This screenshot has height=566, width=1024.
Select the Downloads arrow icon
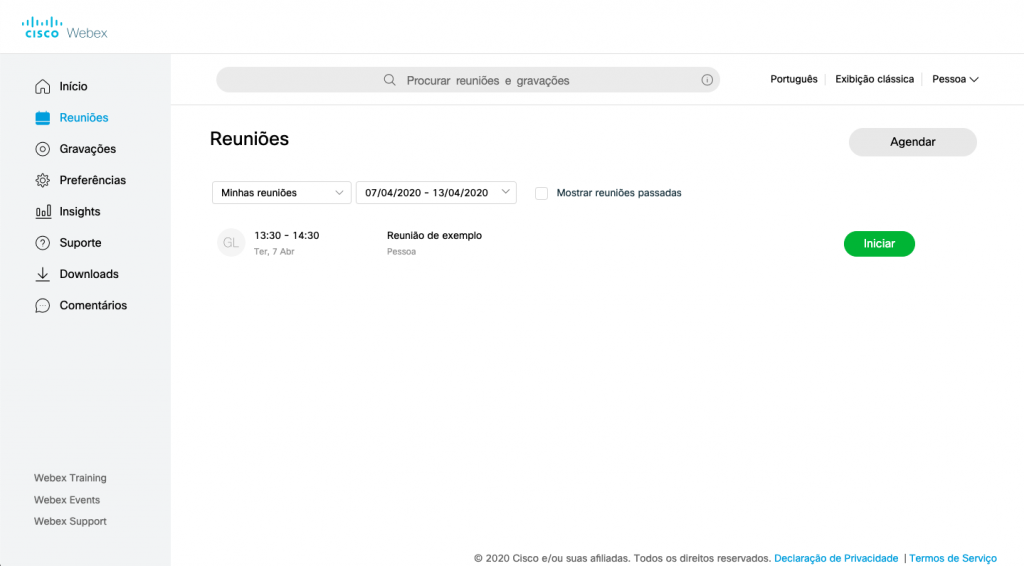coord(42,274)
